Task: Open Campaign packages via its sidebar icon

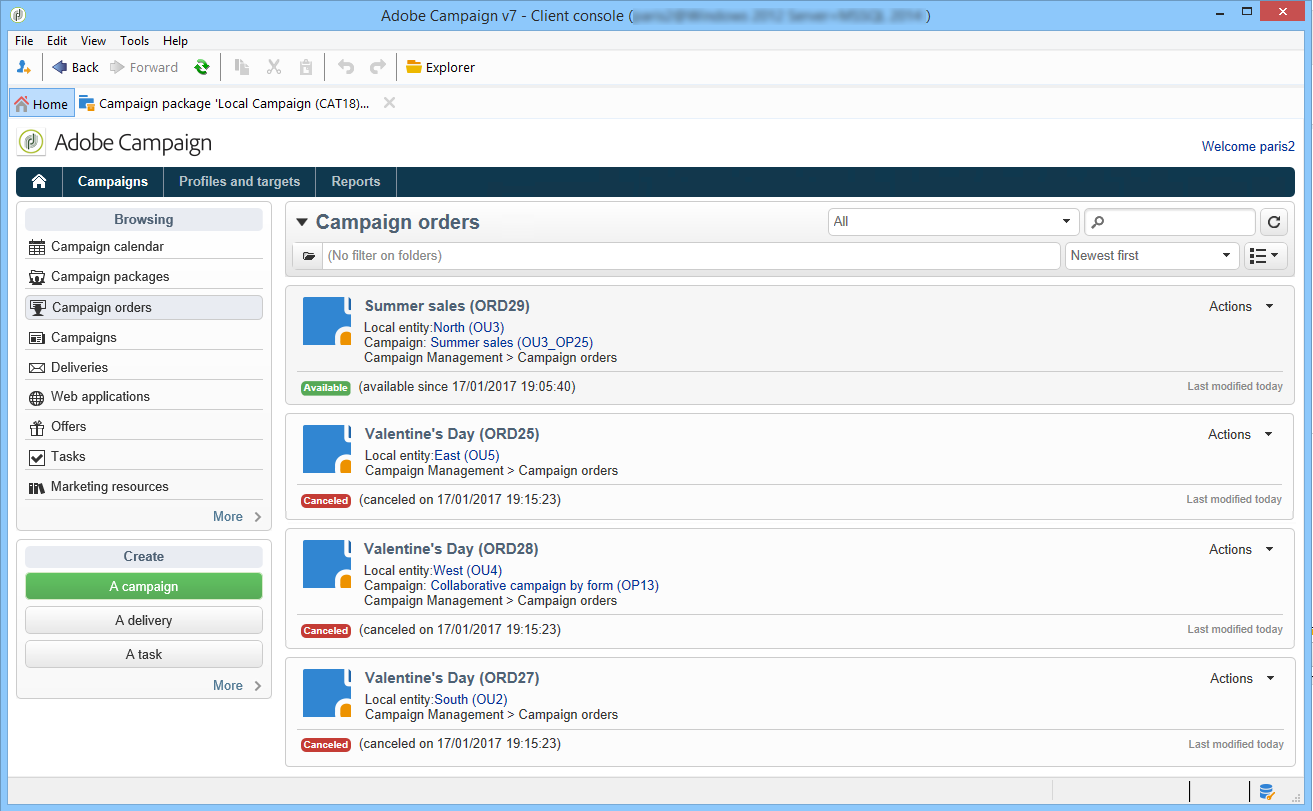Action: [x=37, y=277]
